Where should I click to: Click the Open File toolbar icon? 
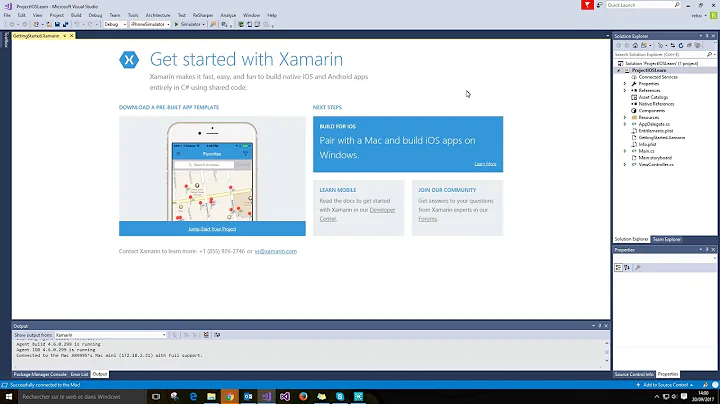(x=49, y=24)
